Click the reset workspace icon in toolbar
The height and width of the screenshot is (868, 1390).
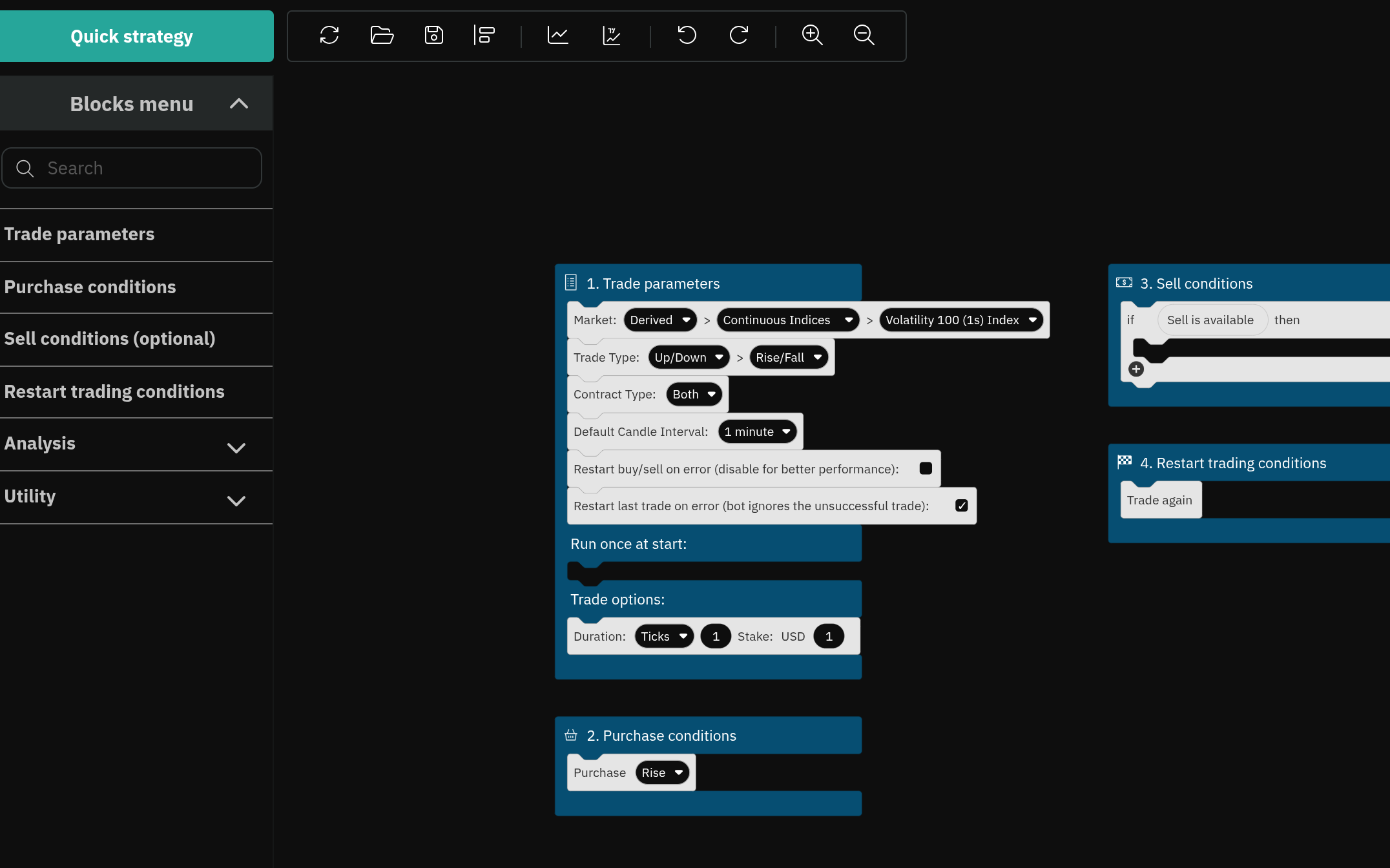click(329, 35)
